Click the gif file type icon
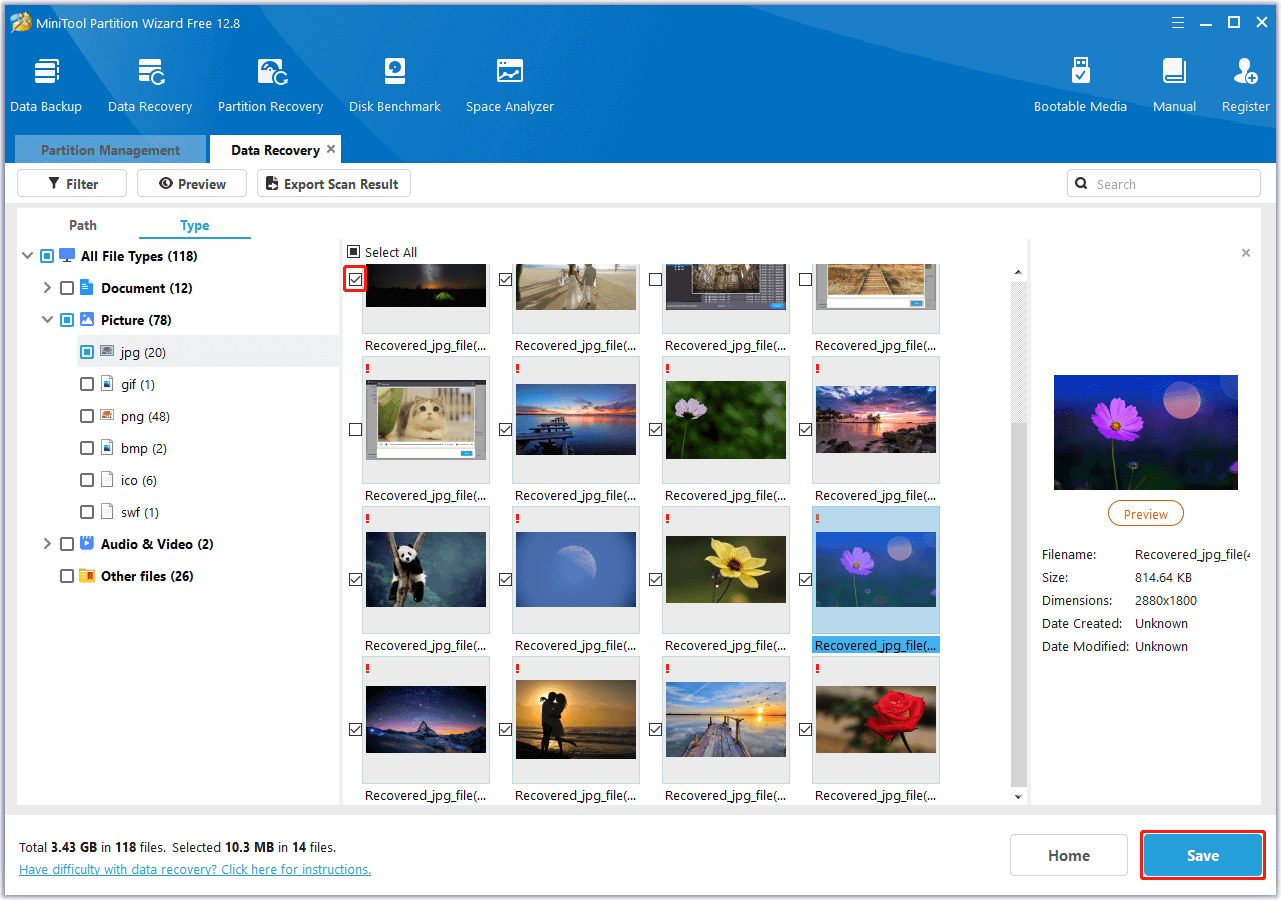 (x=107, y=384)
